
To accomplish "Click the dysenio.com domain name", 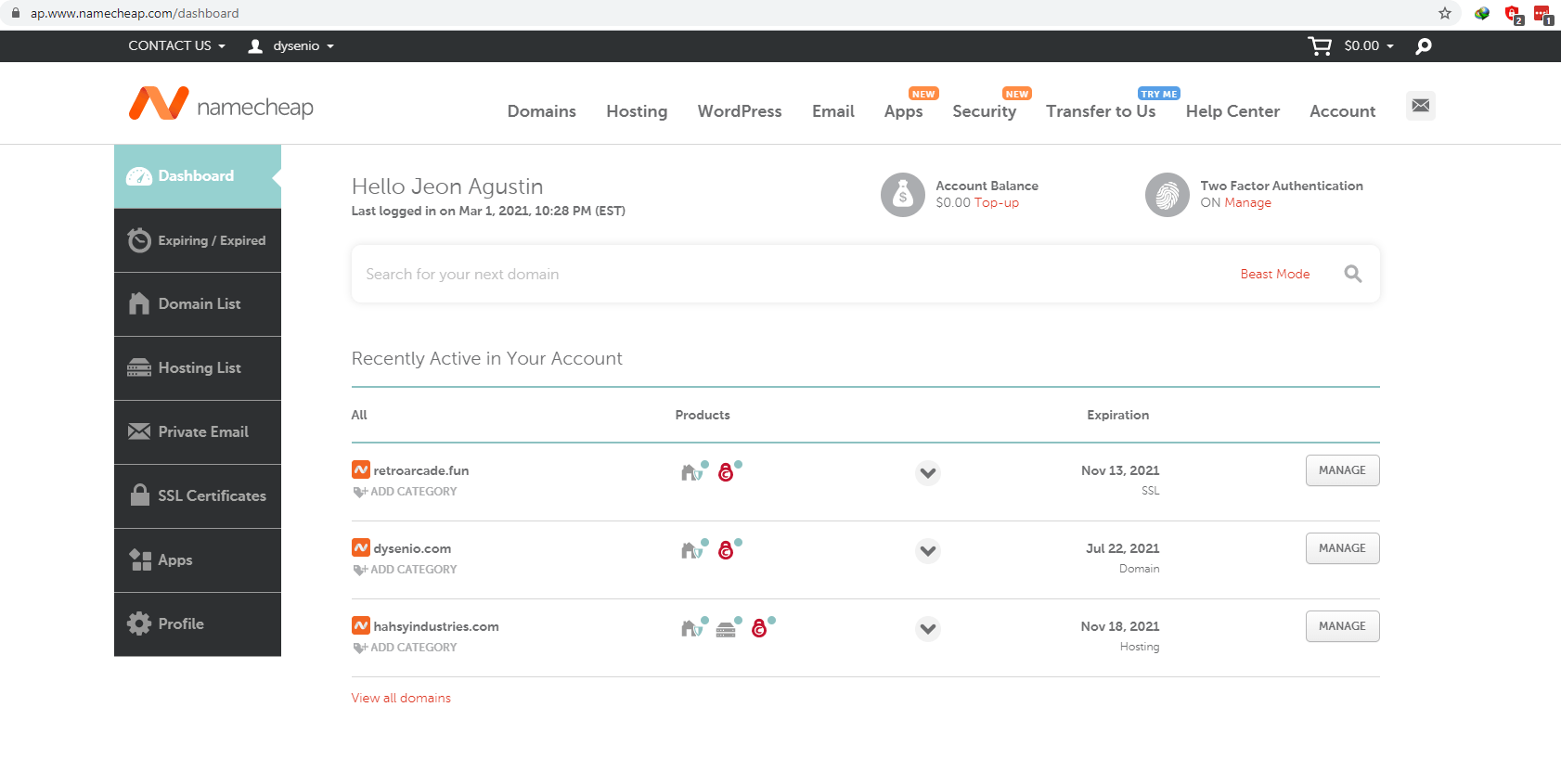I will tap(412, 548).
